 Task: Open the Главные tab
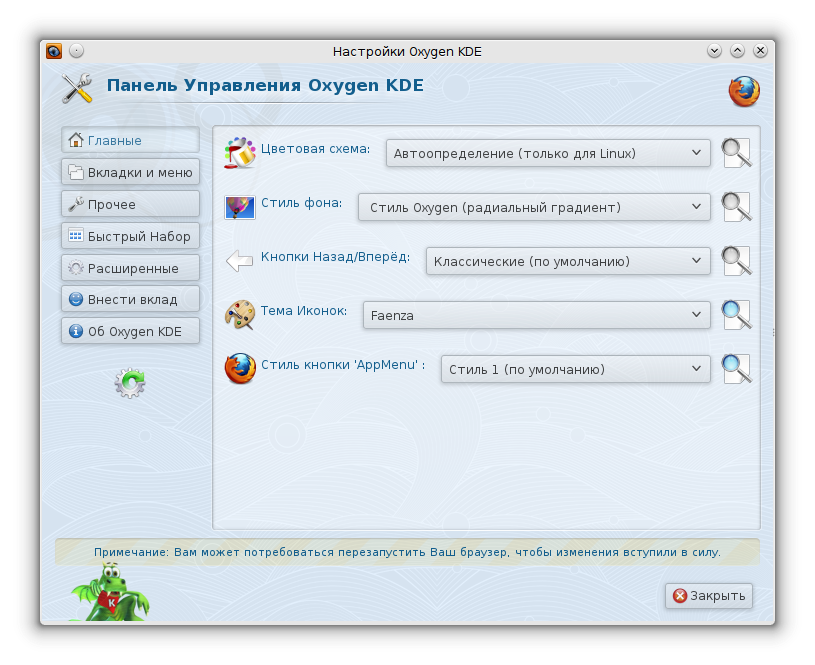[x=130, y=140]
